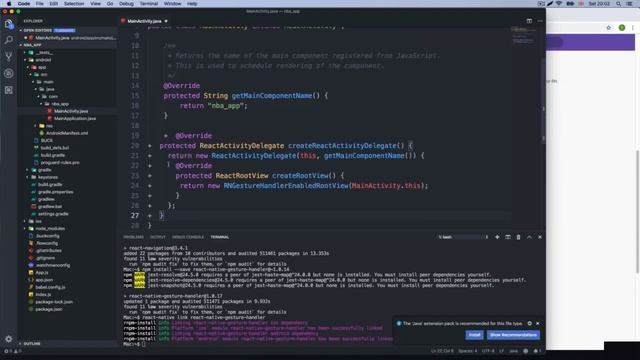
Task: Open MainApplication.java in explorer
Action: coord(75,118)
